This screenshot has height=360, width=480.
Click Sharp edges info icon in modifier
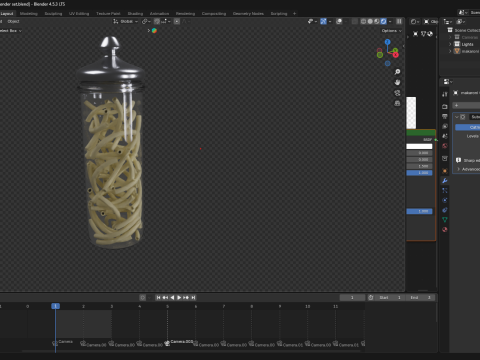point(458,160)
